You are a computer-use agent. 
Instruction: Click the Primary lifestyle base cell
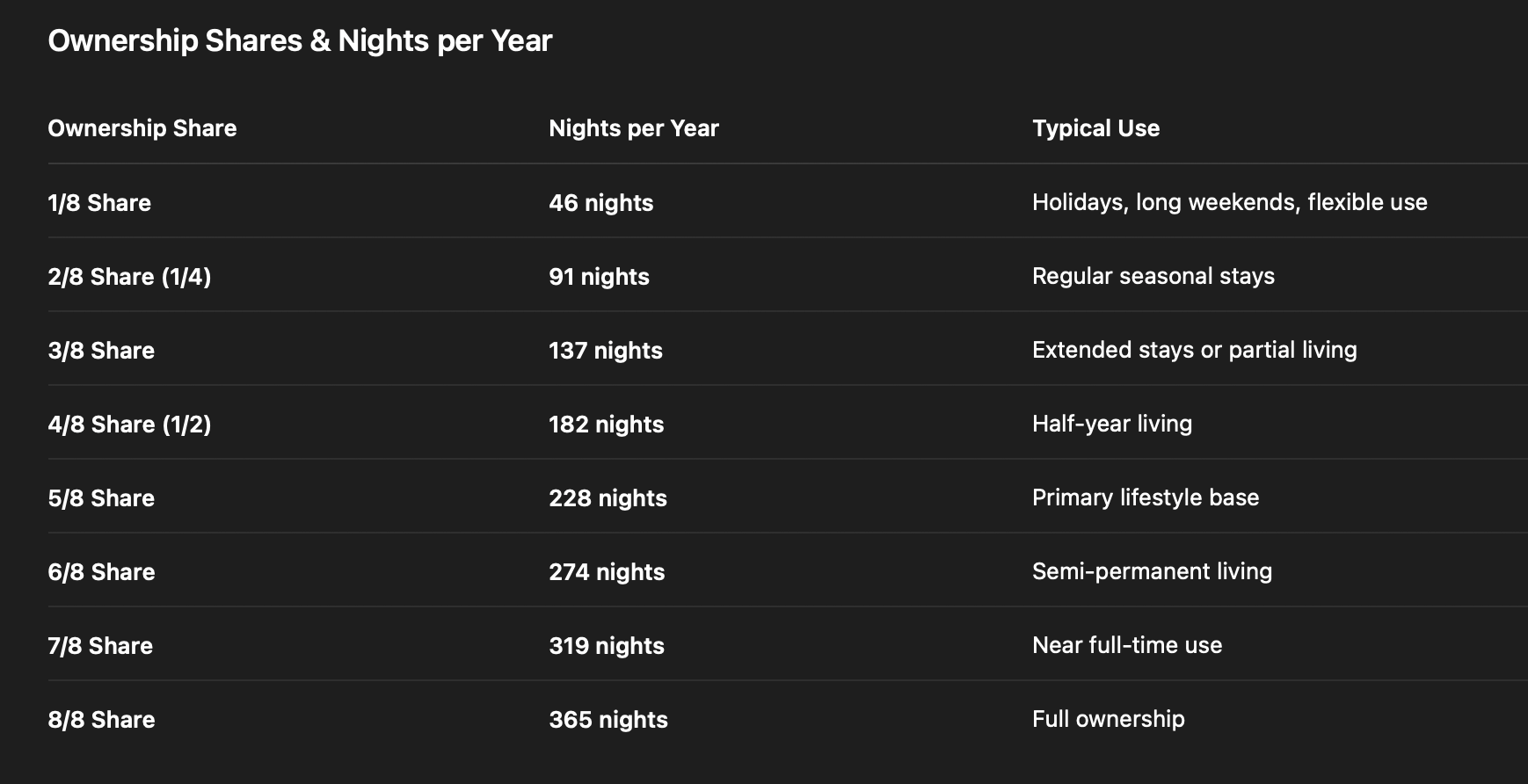[1145, 497]
